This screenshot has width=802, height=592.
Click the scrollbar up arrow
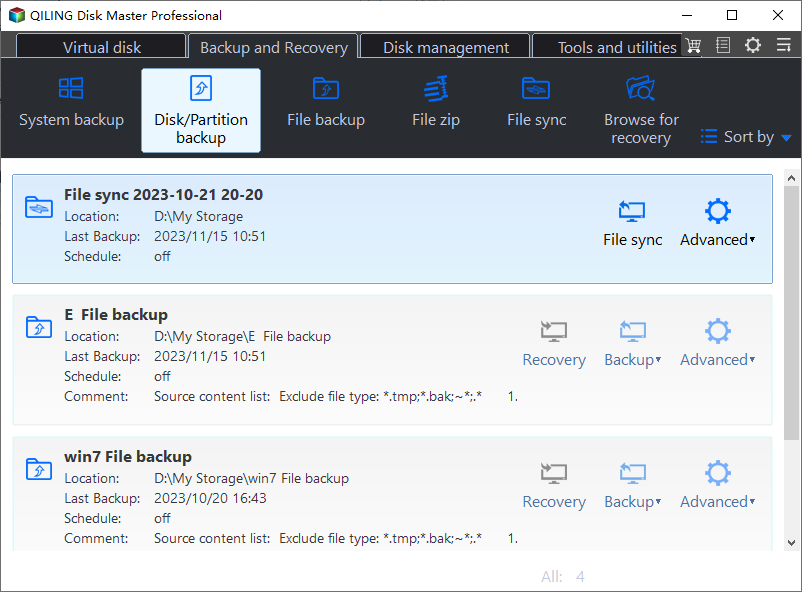click(x=792, y=179)
